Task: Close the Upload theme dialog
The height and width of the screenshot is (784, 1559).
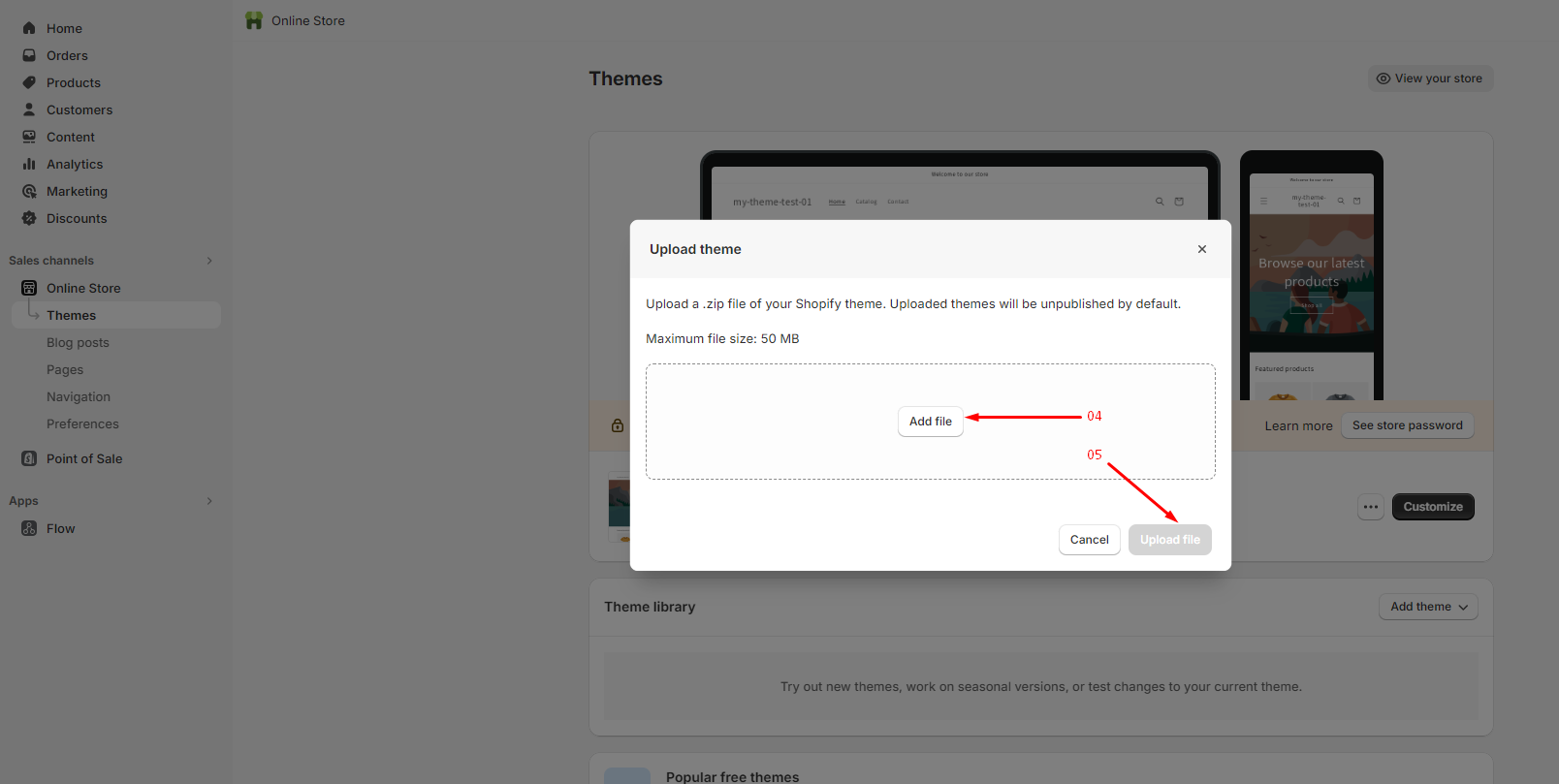Action: 1201,249
